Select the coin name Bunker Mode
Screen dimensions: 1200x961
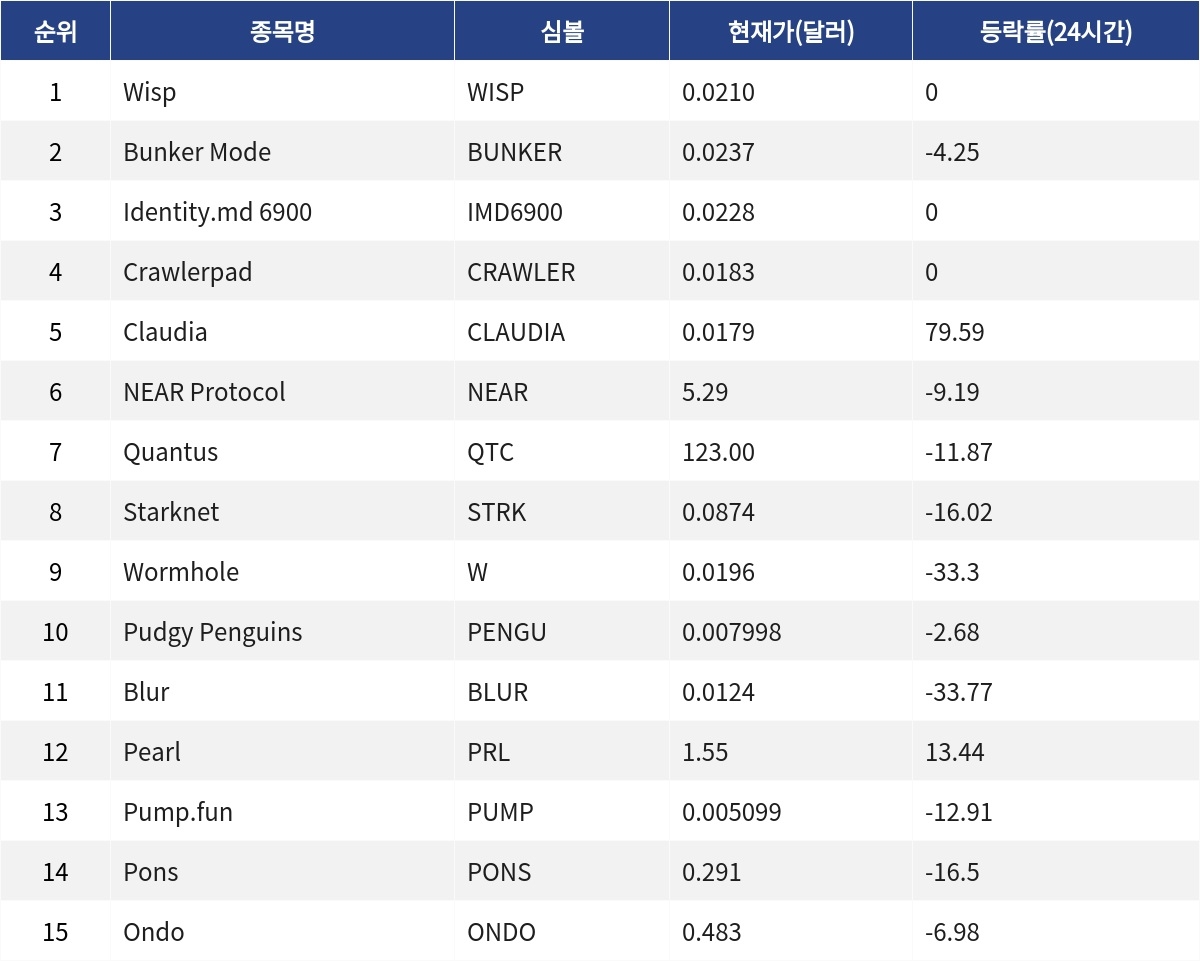pos(197,152)
